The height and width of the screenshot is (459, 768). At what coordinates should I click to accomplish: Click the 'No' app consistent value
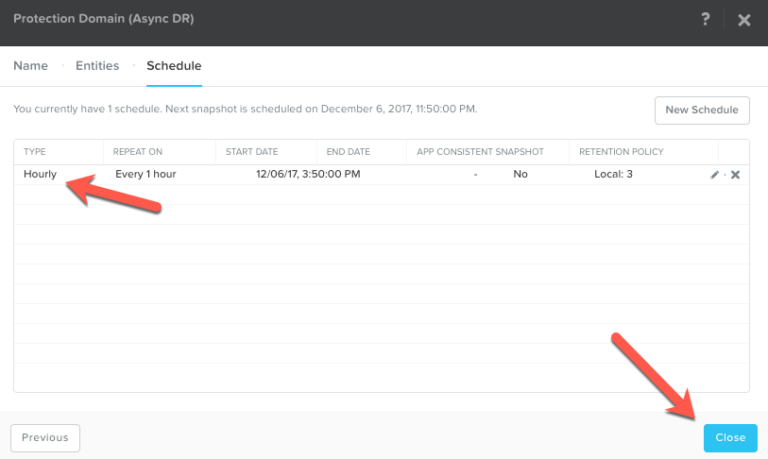(520, 174)
